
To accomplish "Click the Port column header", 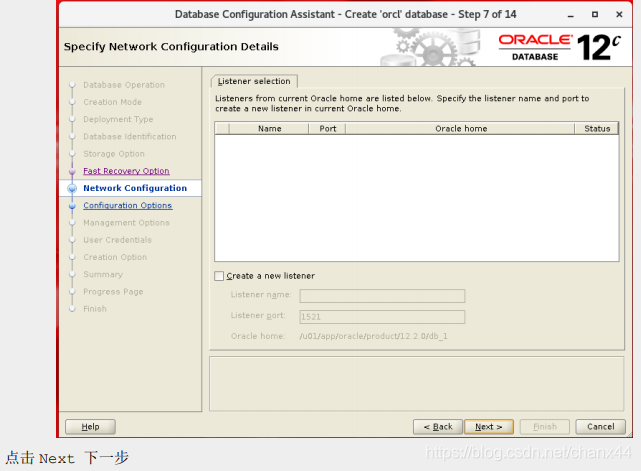I will click(327, 128).
